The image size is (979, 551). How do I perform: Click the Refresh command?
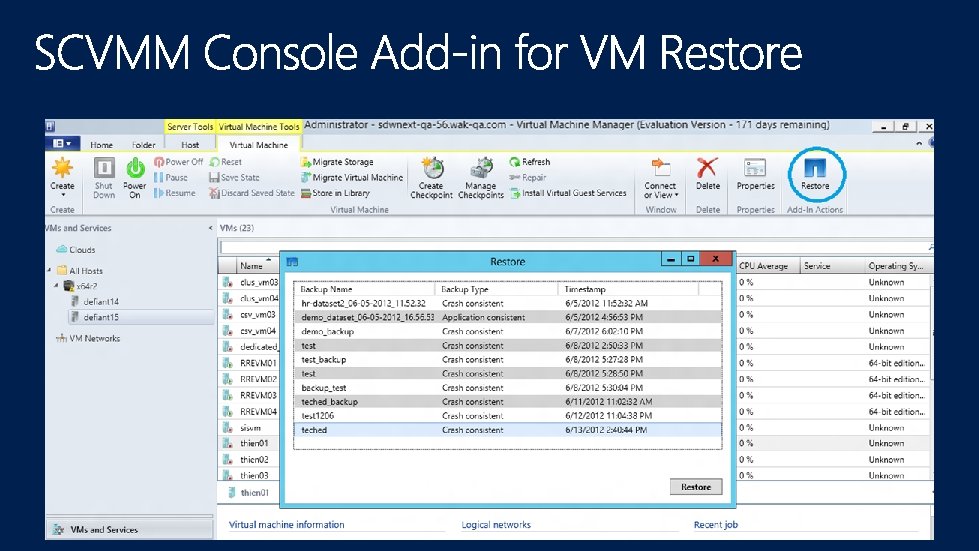point(529,162)
